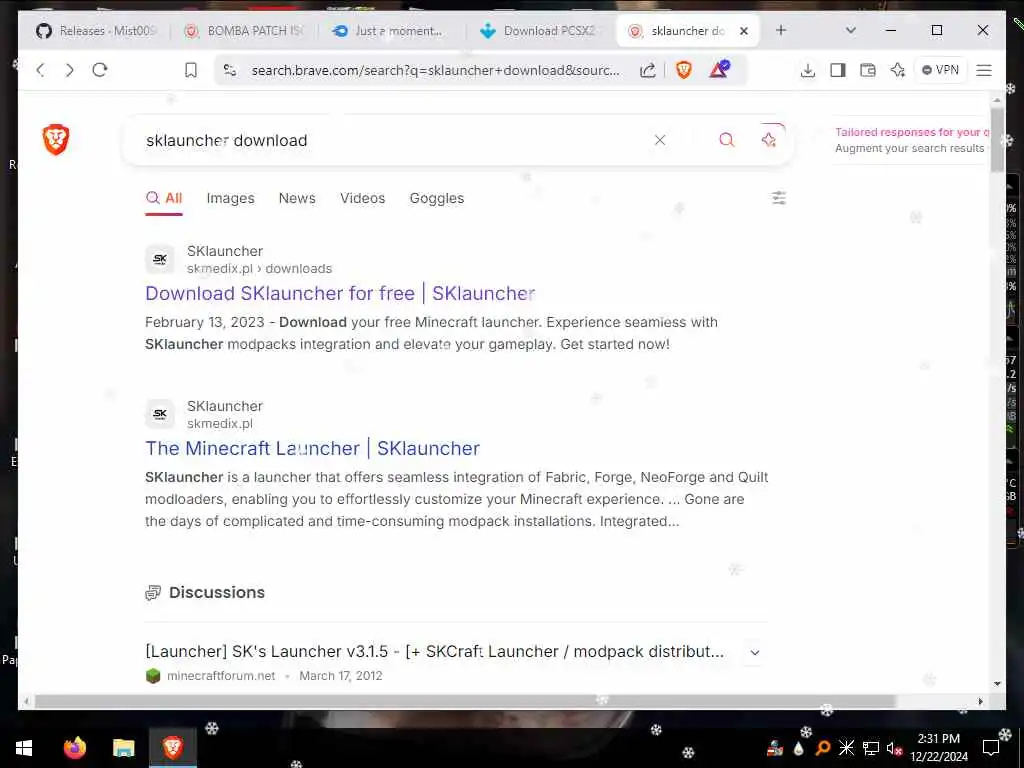1024x768 pixels.
Task: Click scroll right arrow
Action: (x=980, y=701)
